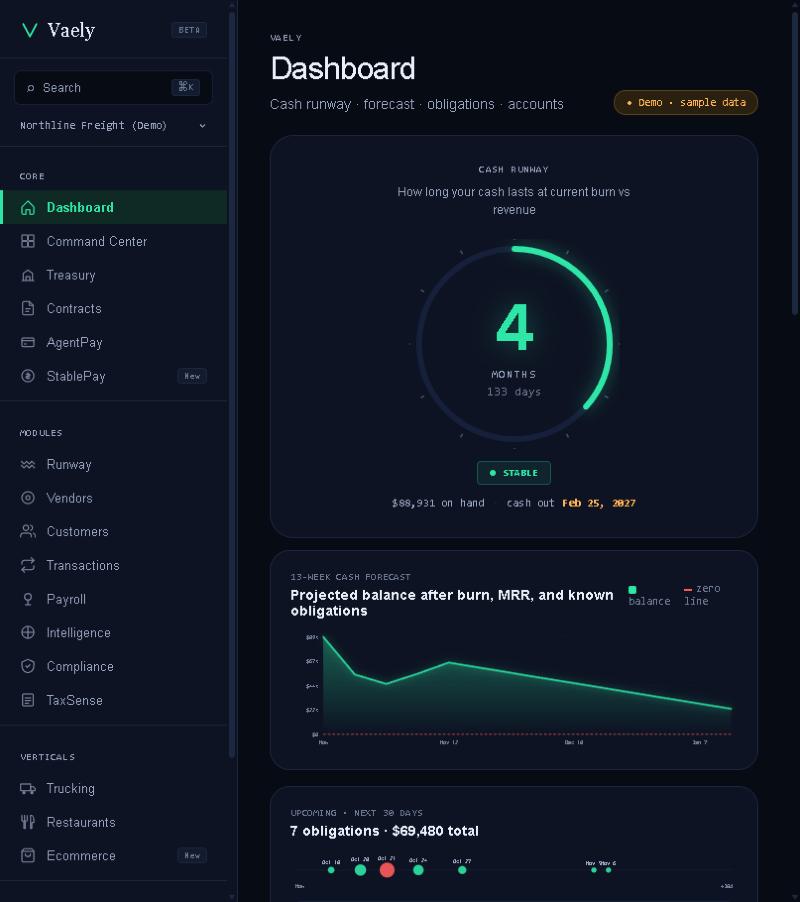
Task: Click the Trucking truck icon
Action: pyautogui.click(x=28, y=788)
